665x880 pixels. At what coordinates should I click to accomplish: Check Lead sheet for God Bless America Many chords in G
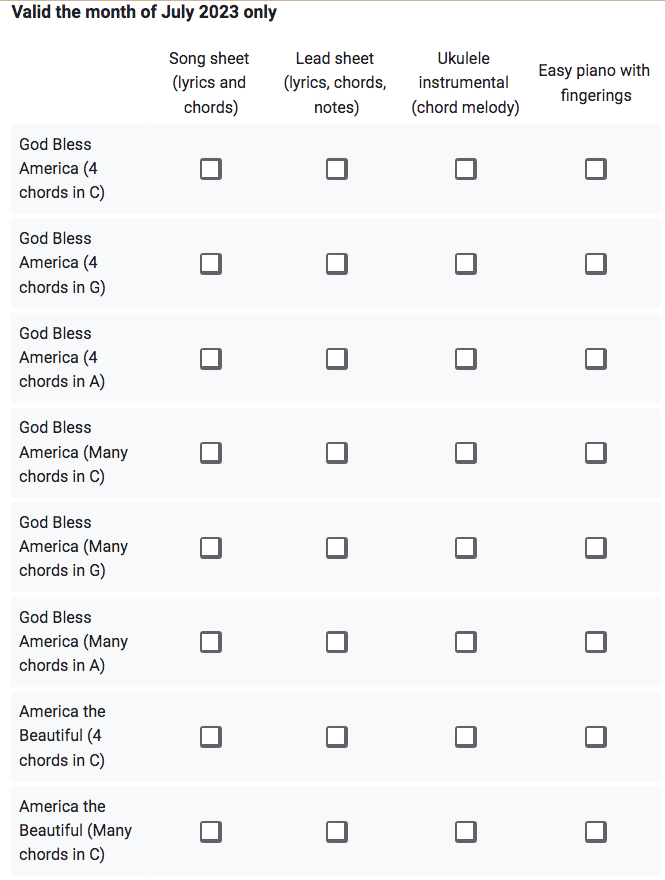coord(336,547)
